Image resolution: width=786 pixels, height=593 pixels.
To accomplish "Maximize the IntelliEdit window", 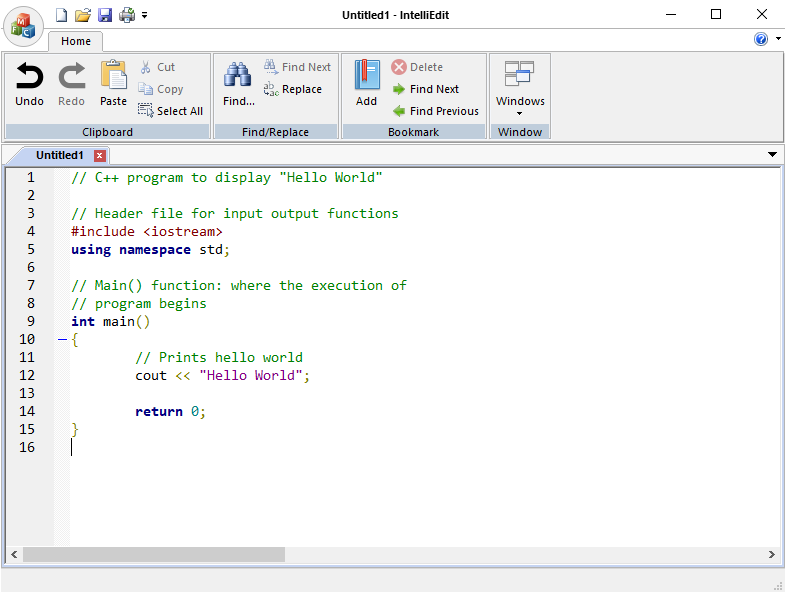I will click(x=716, y=14).
